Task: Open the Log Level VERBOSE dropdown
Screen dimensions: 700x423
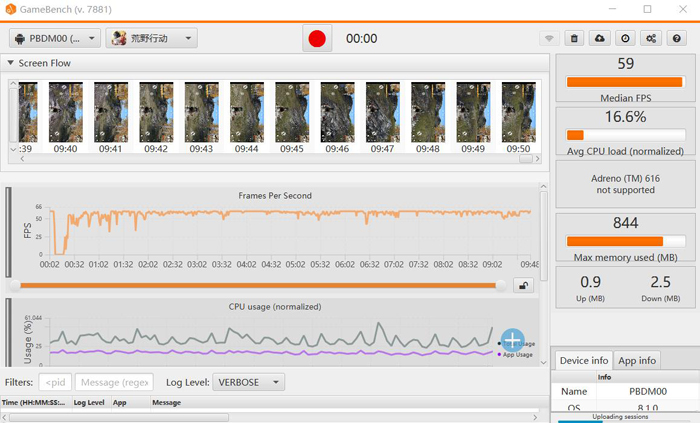Action: [x=249, y=382]
